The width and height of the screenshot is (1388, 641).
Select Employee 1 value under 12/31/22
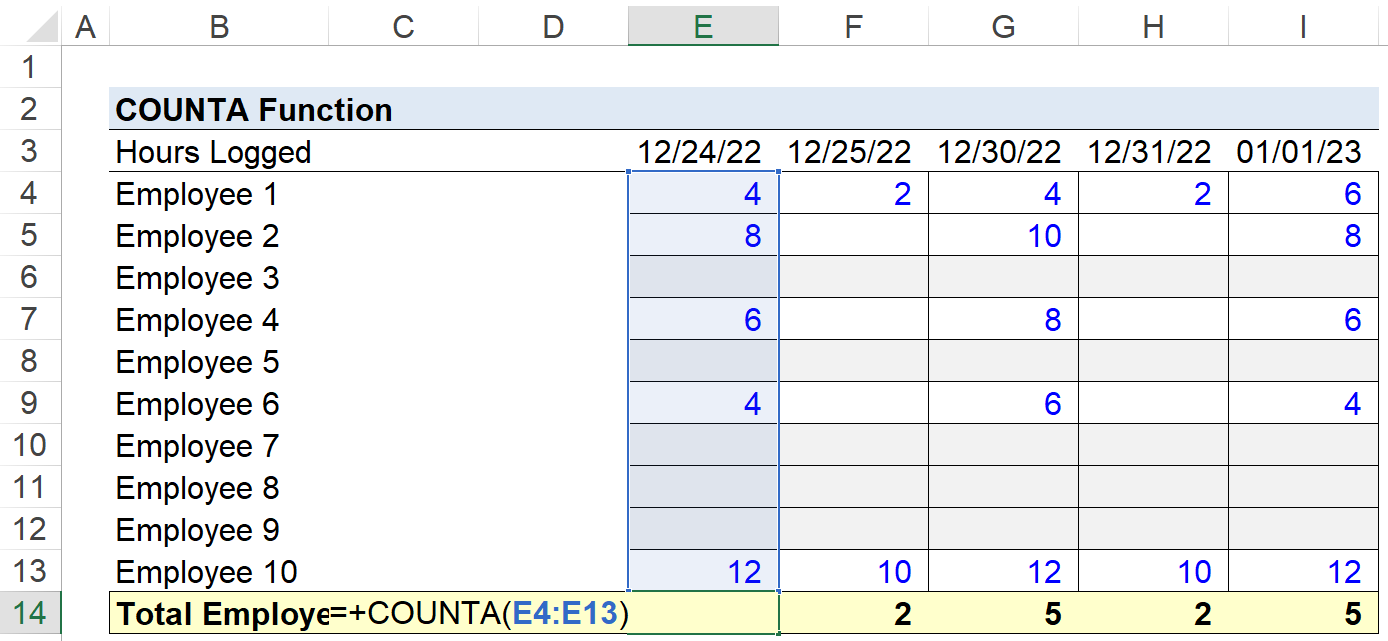1153,194
